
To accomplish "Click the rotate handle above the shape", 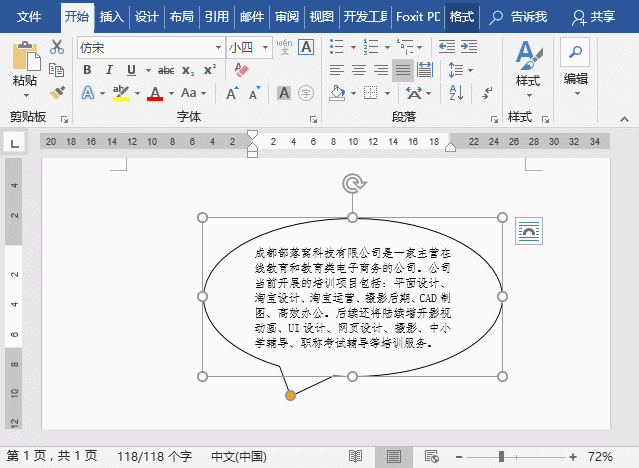I will coord(352,183).
